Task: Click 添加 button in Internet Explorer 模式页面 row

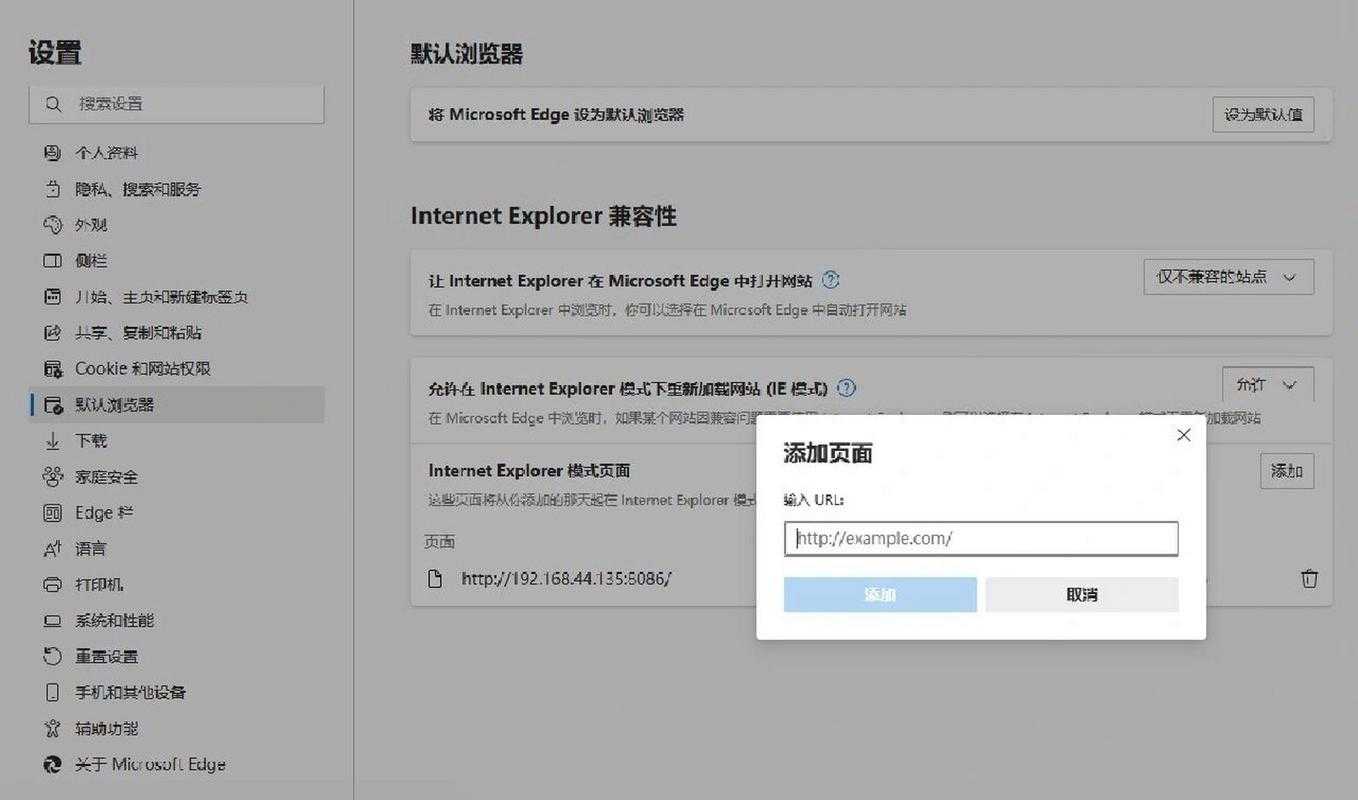Action: tap(1287, 471)
